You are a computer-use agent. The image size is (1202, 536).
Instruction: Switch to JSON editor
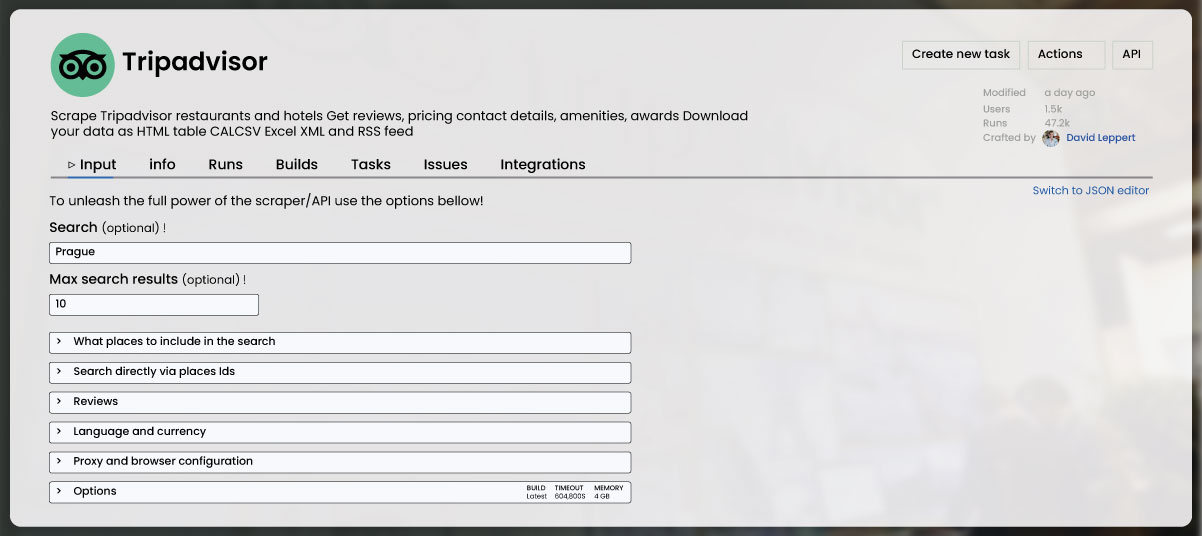1091,191
